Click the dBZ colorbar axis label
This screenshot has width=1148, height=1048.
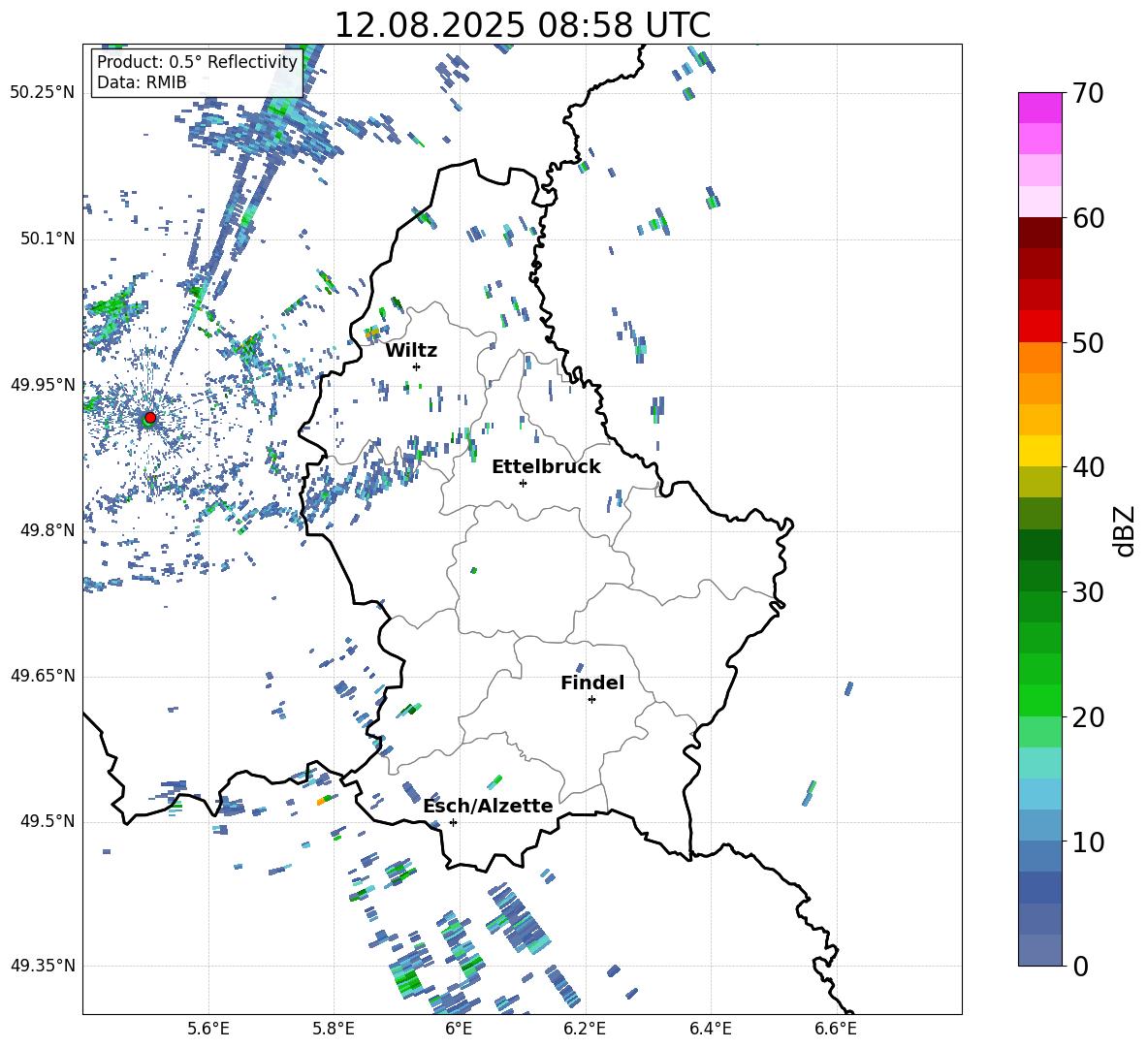[x=1125, y=530]
